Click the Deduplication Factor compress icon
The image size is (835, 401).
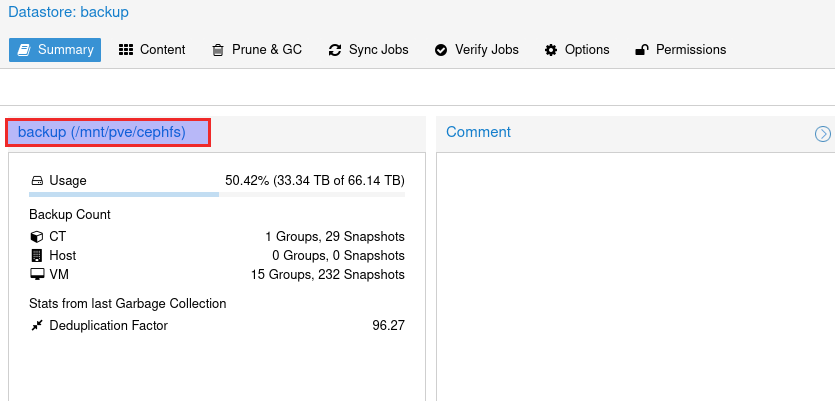(37, 326)
